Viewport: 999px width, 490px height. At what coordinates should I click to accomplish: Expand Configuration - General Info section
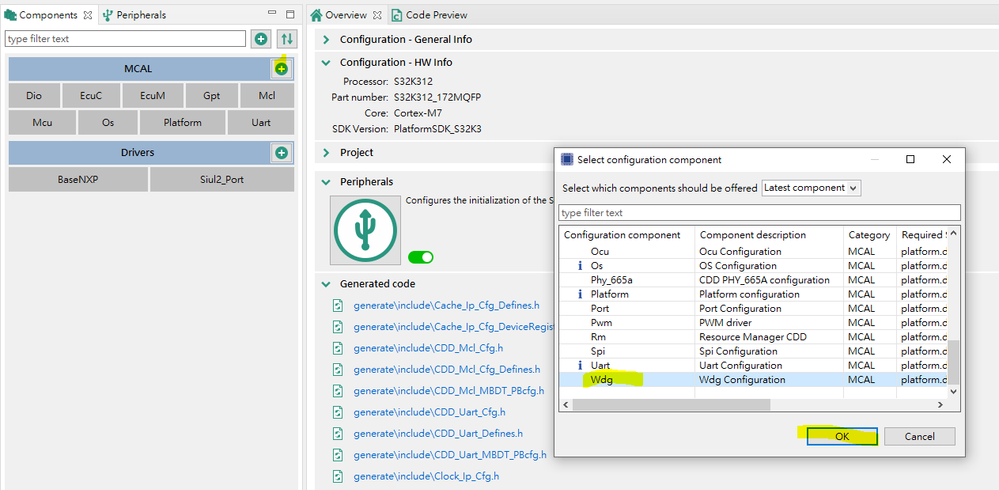[326, 40]
